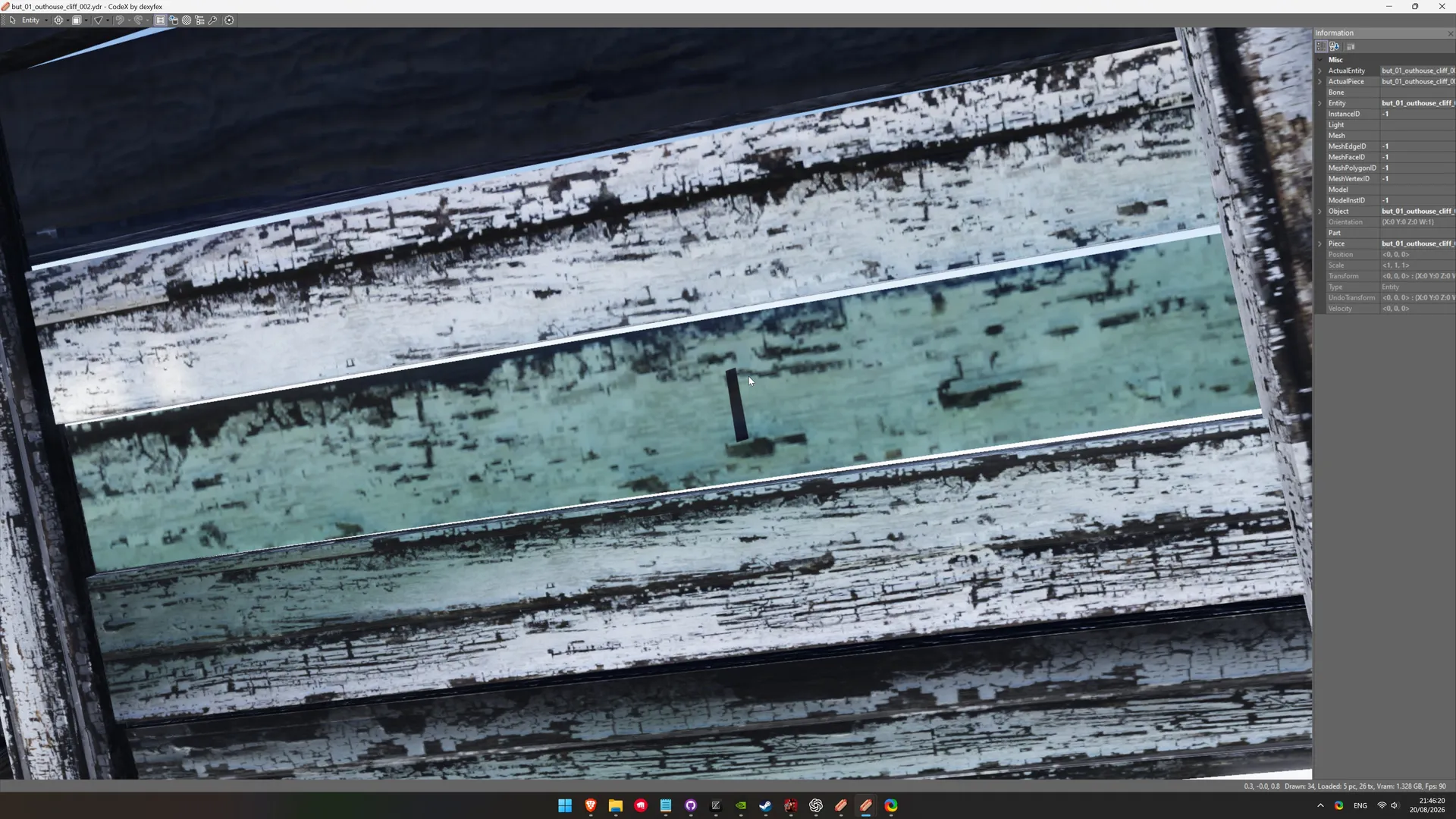Open the dropdown arrow beside crosshair tool
The image size is (1456, 819).
(67, 20)
